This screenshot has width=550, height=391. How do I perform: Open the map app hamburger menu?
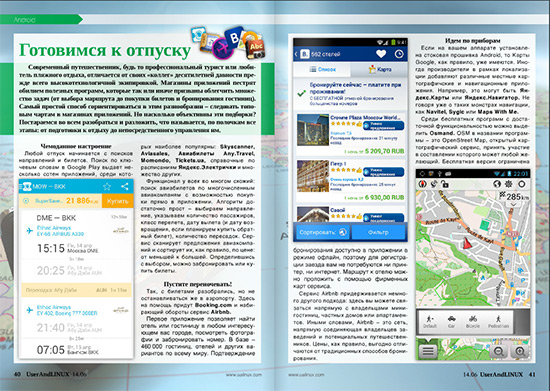pos(428,351)
